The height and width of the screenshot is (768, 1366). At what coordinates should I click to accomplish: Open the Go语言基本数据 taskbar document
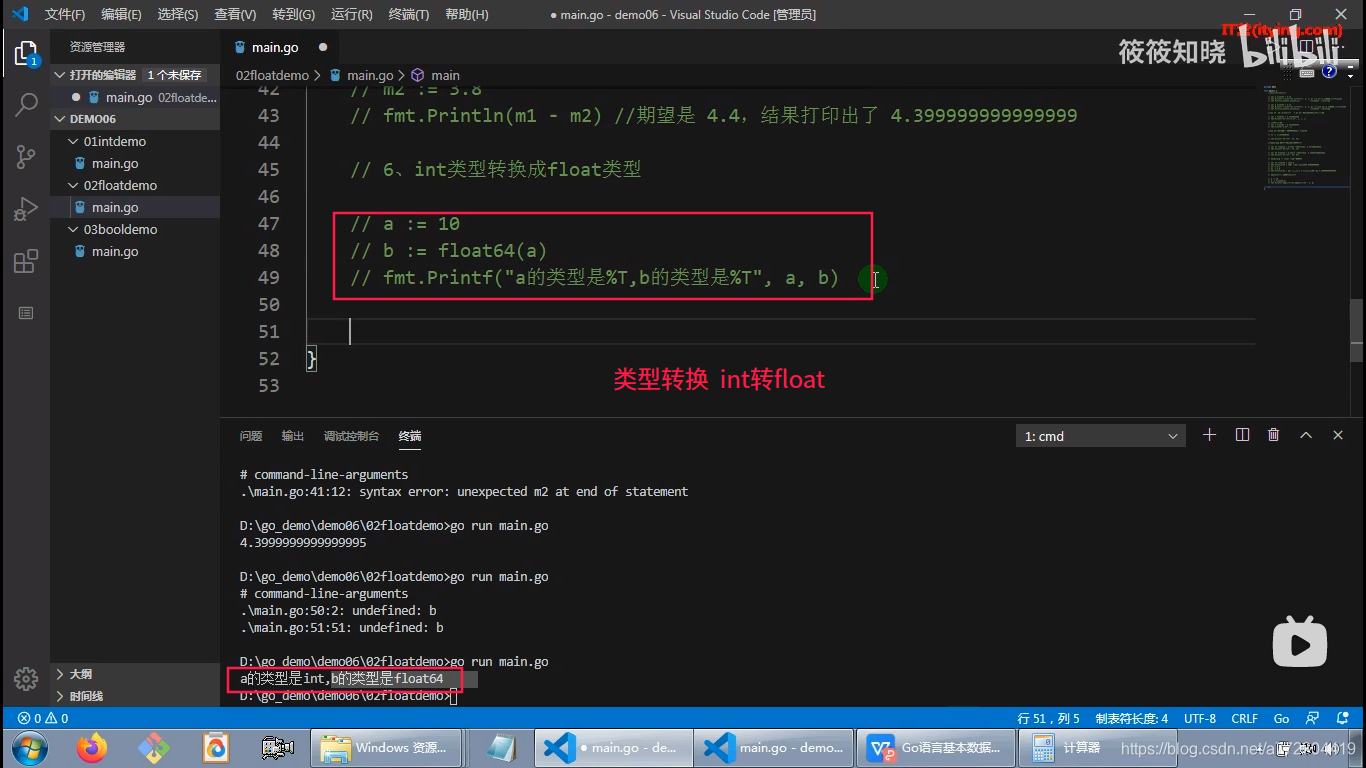click(938, 747)
